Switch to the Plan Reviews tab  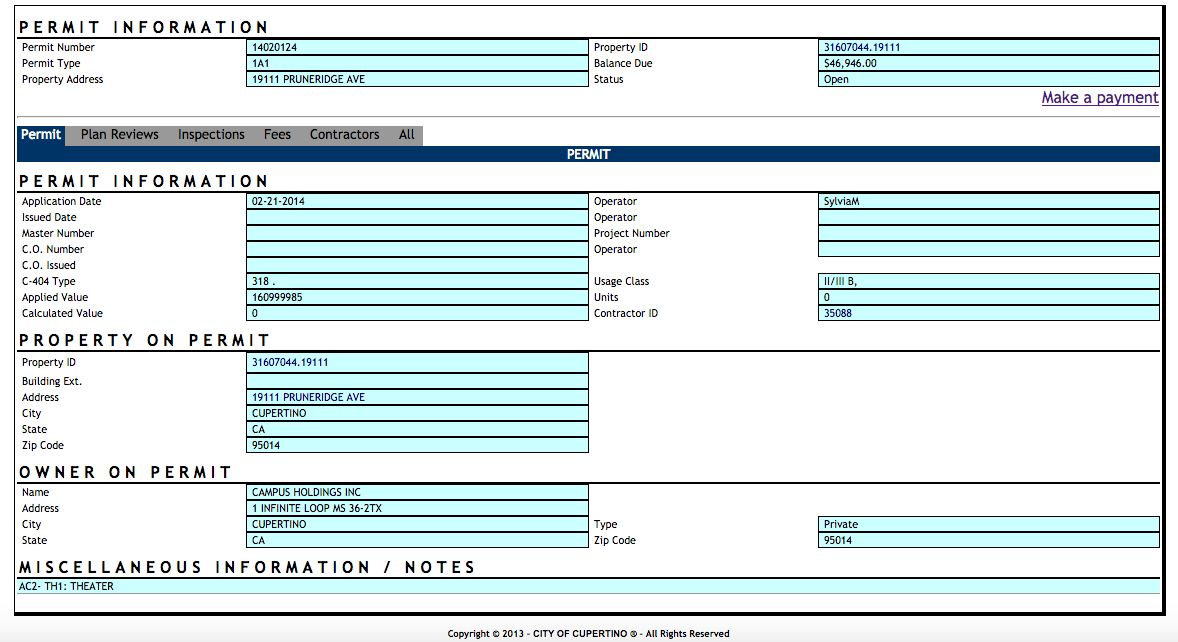point(119,134)
